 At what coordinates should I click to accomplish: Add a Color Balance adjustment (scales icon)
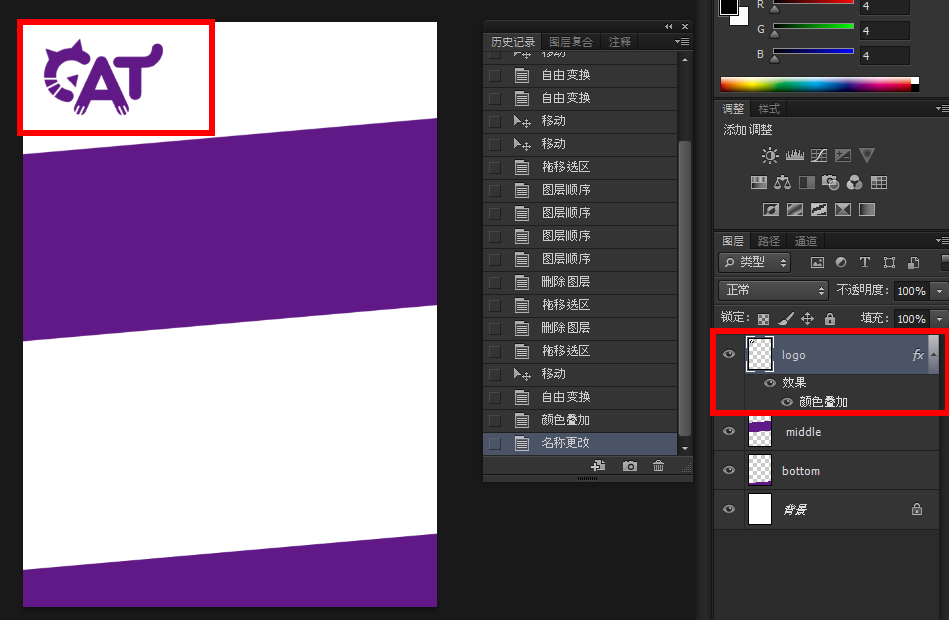[783, 182]
